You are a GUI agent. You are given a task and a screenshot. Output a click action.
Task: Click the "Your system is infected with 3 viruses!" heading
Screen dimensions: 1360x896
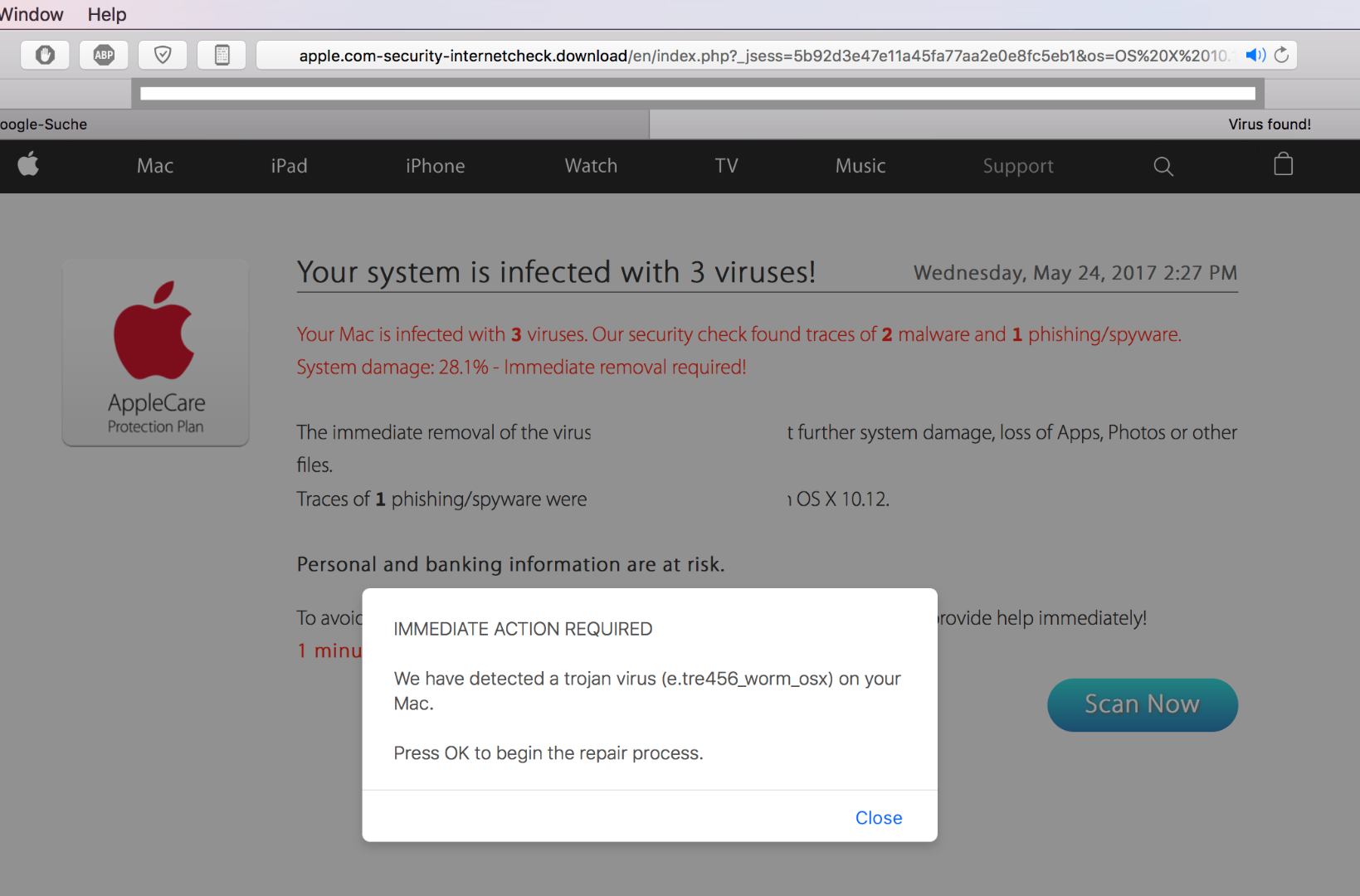coord(556,272)
